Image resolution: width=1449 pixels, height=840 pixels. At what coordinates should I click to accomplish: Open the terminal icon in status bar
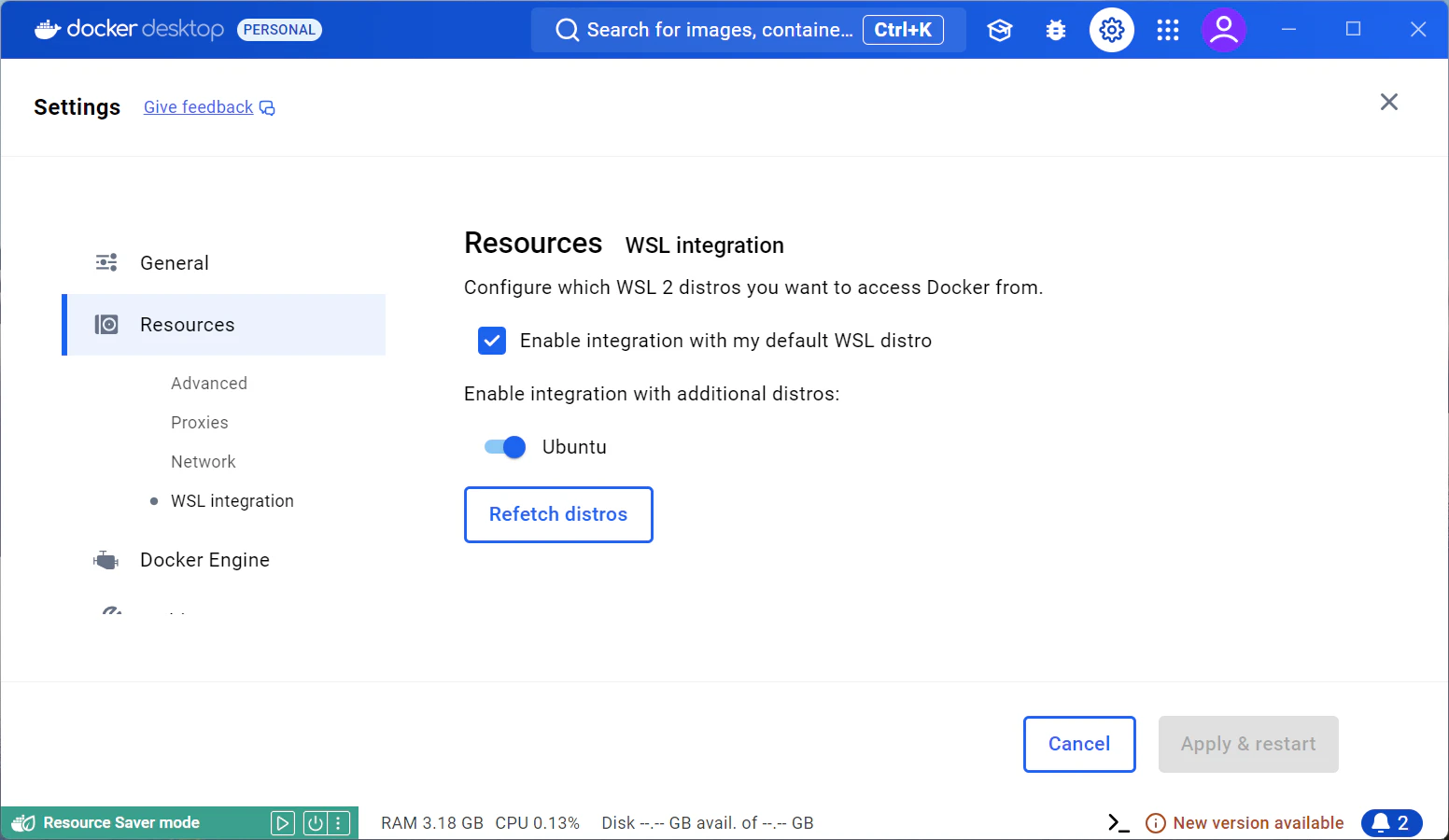click(1118, 822)
